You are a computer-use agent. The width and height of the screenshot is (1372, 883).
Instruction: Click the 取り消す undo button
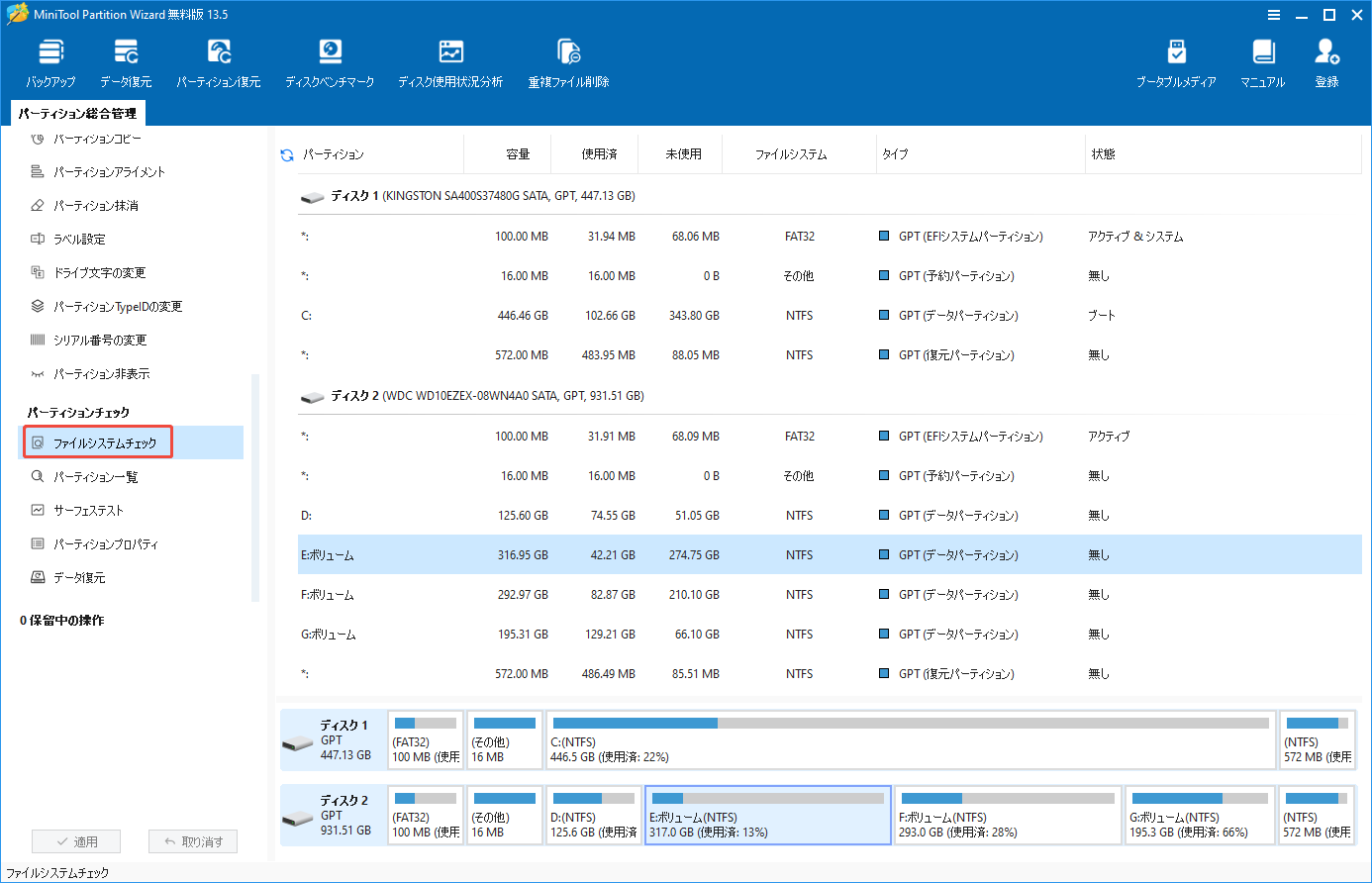pos(192,841)
